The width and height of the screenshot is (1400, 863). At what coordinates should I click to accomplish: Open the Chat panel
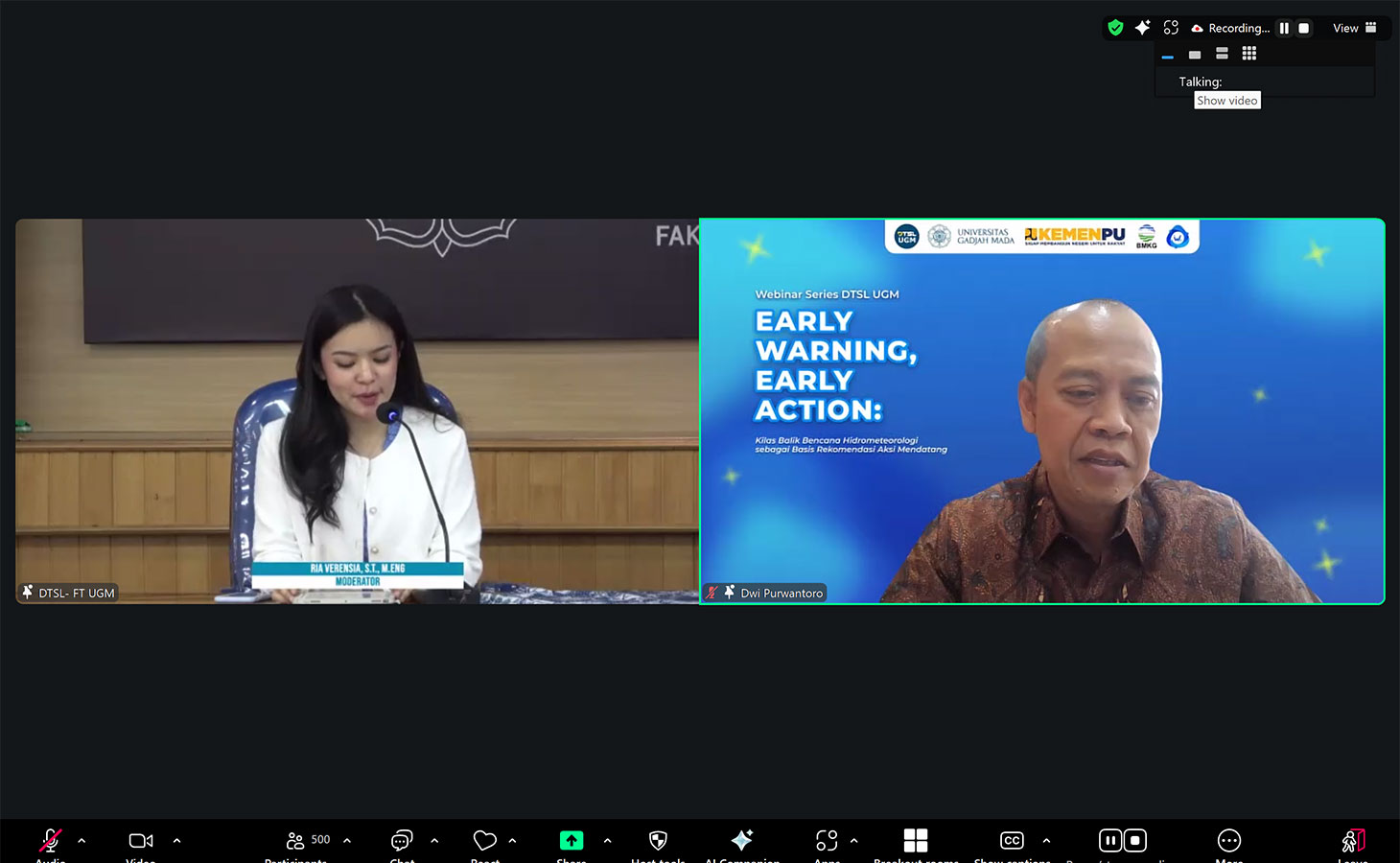[x=402, y=841]
